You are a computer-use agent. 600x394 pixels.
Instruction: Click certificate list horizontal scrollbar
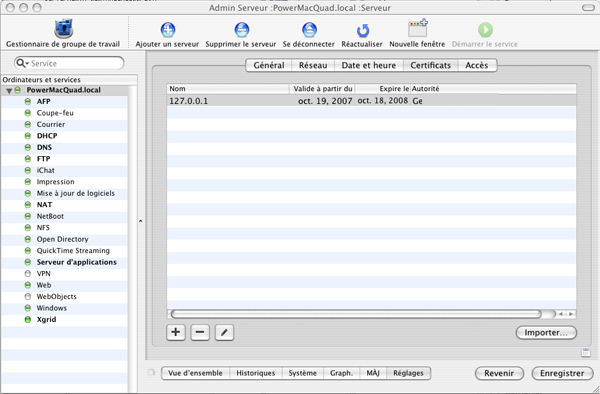[x=356, y=314]
